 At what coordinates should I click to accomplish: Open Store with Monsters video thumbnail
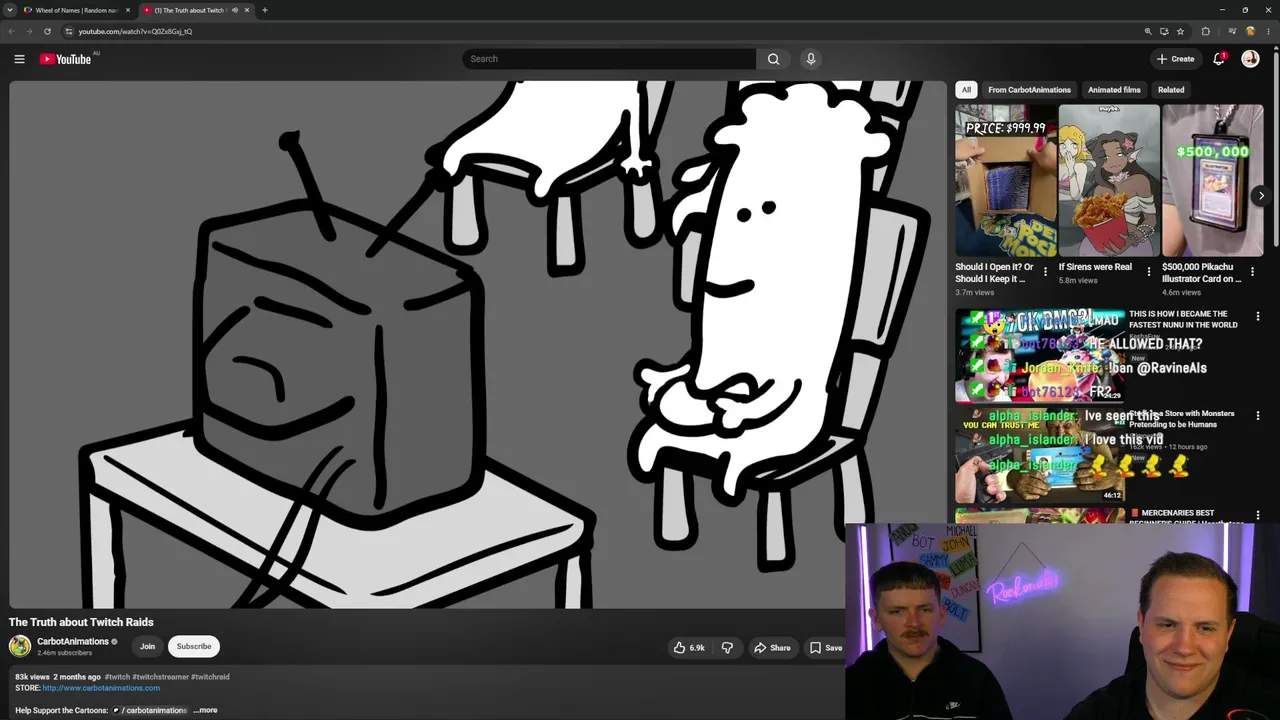(x=1040, y=455)
